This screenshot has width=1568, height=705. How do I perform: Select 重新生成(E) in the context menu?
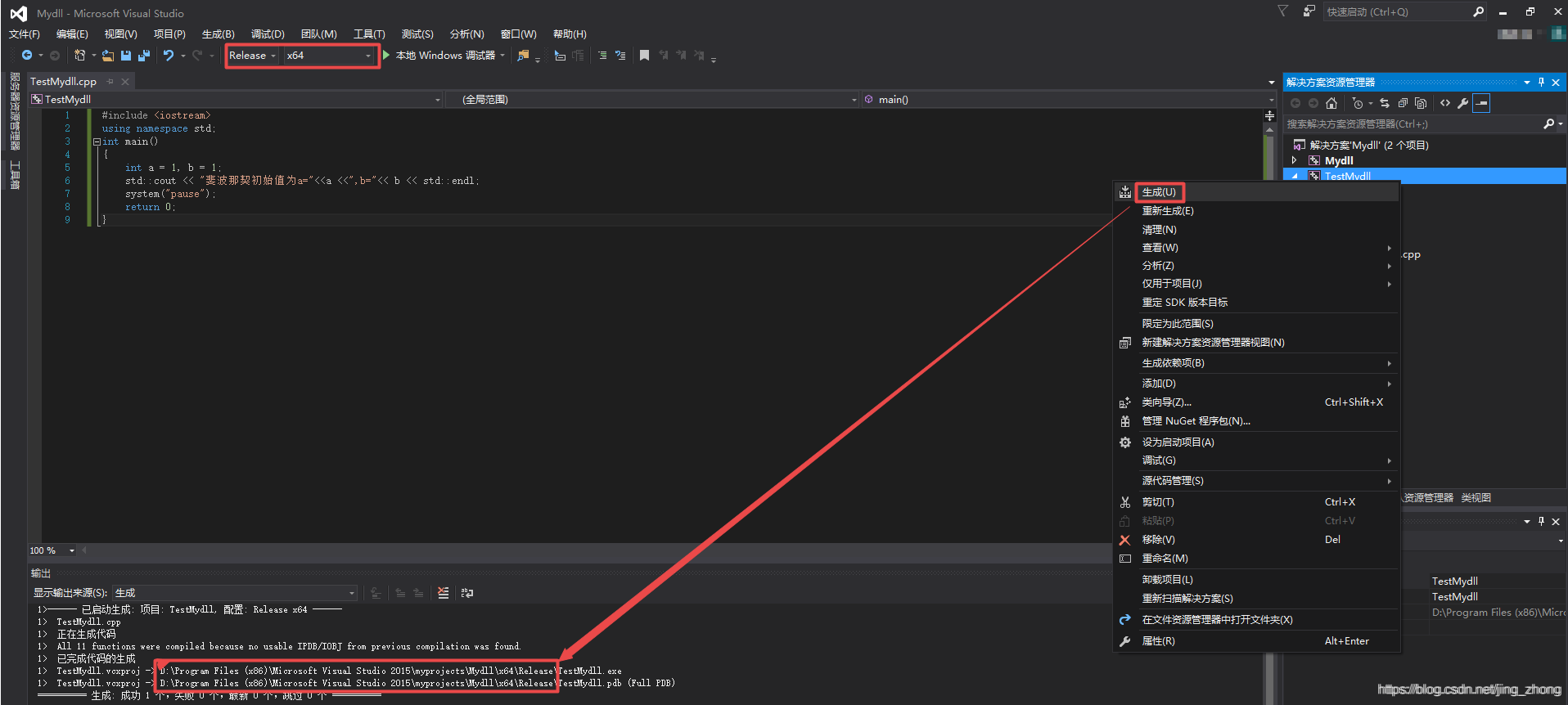[1168, 211]
